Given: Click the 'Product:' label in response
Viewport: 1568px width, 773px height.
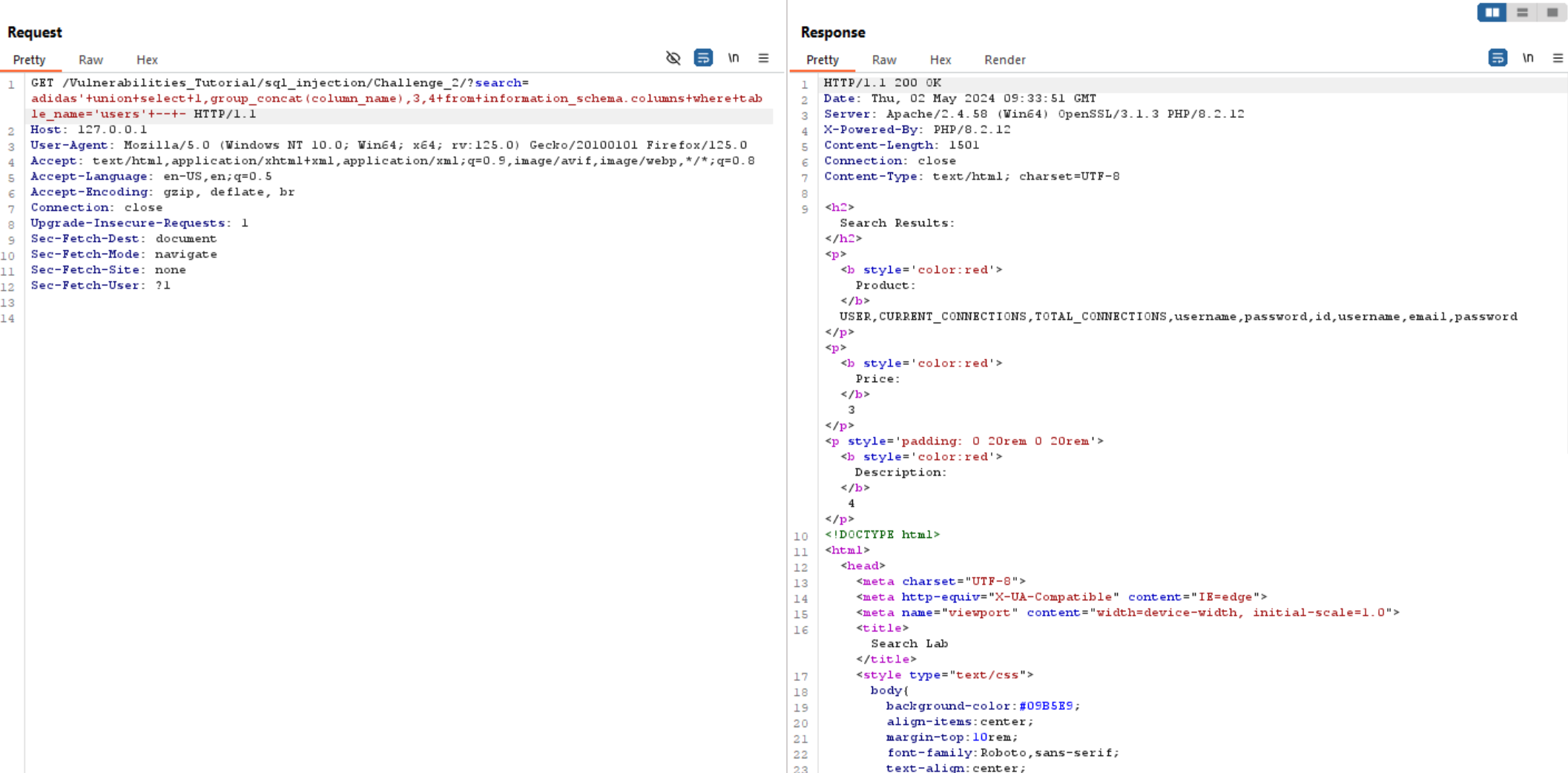Looking at the screenshot, I should tap(886, 285).
